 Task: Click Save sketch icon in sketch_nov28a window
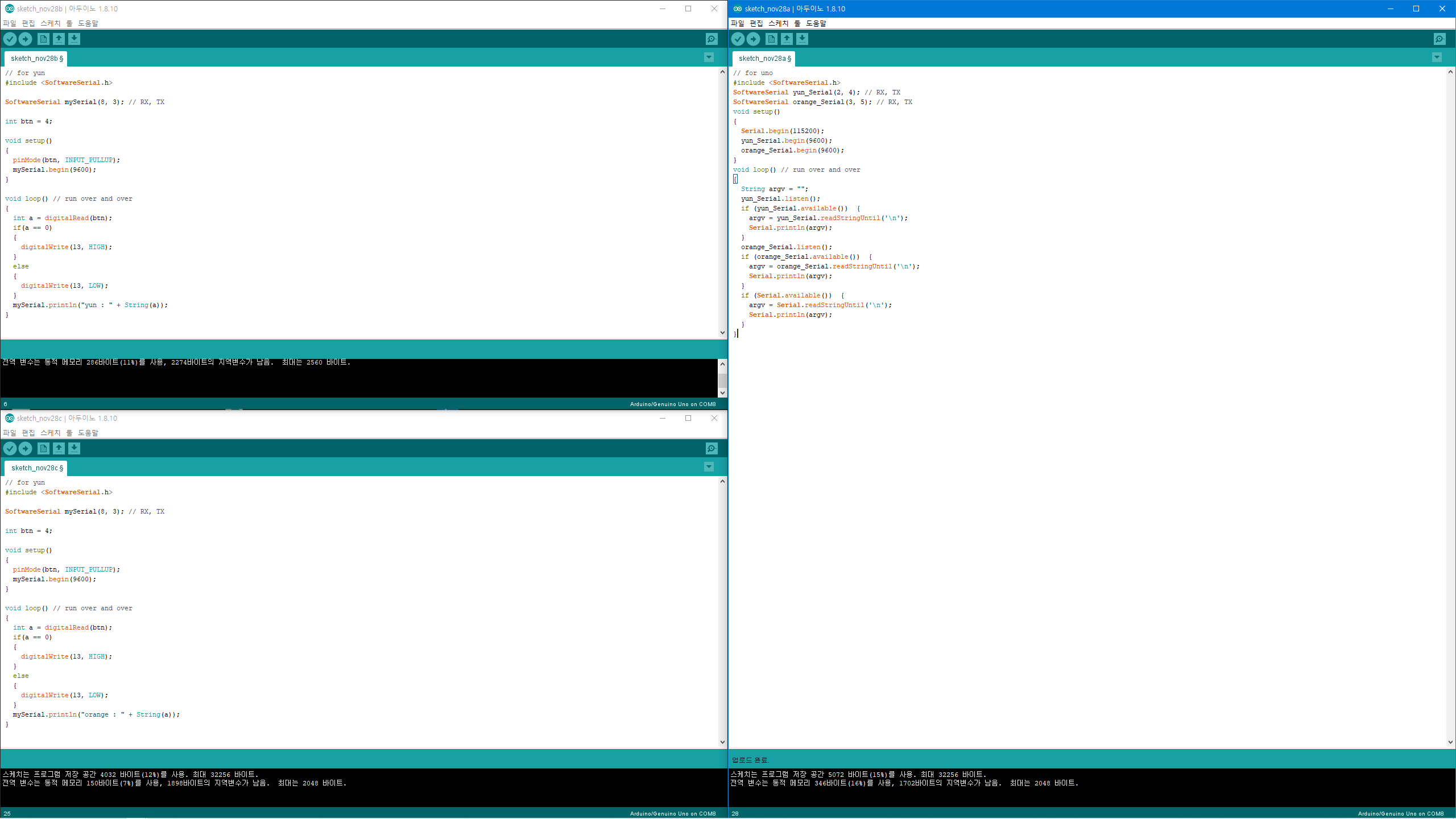tap(802, 39)
